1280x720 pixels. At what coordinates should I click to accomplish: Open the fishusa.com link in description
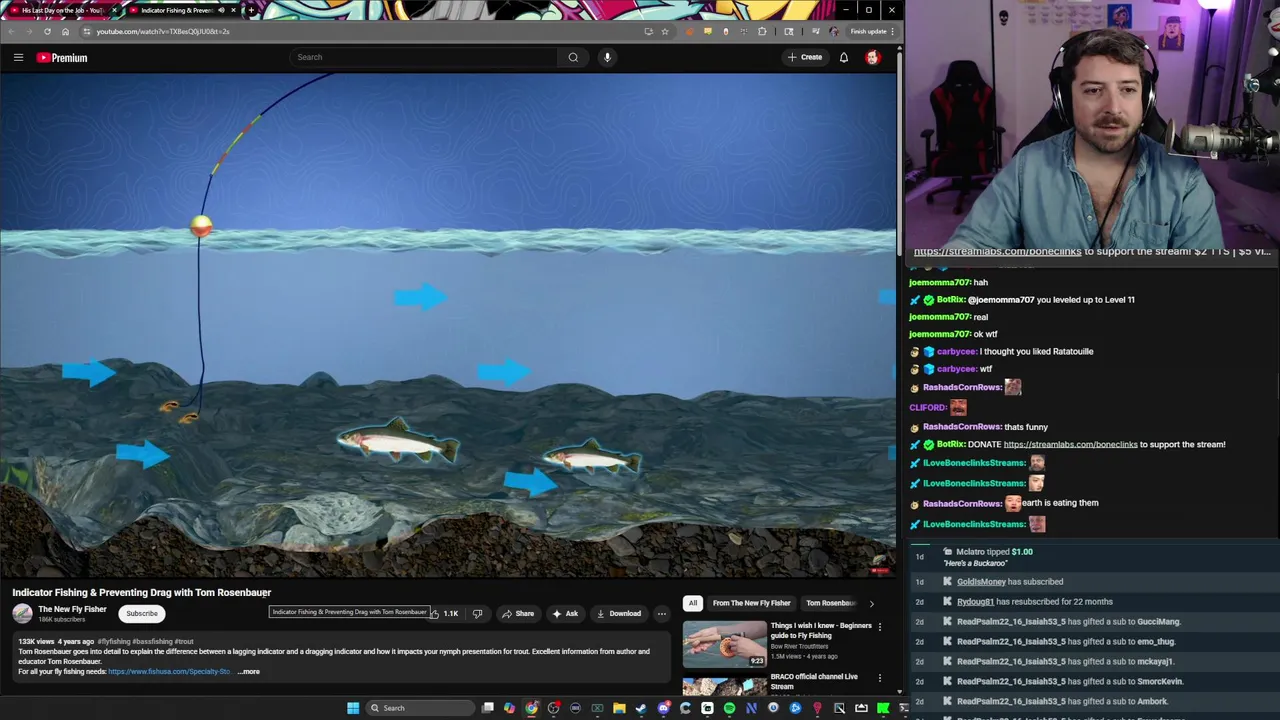170,671
